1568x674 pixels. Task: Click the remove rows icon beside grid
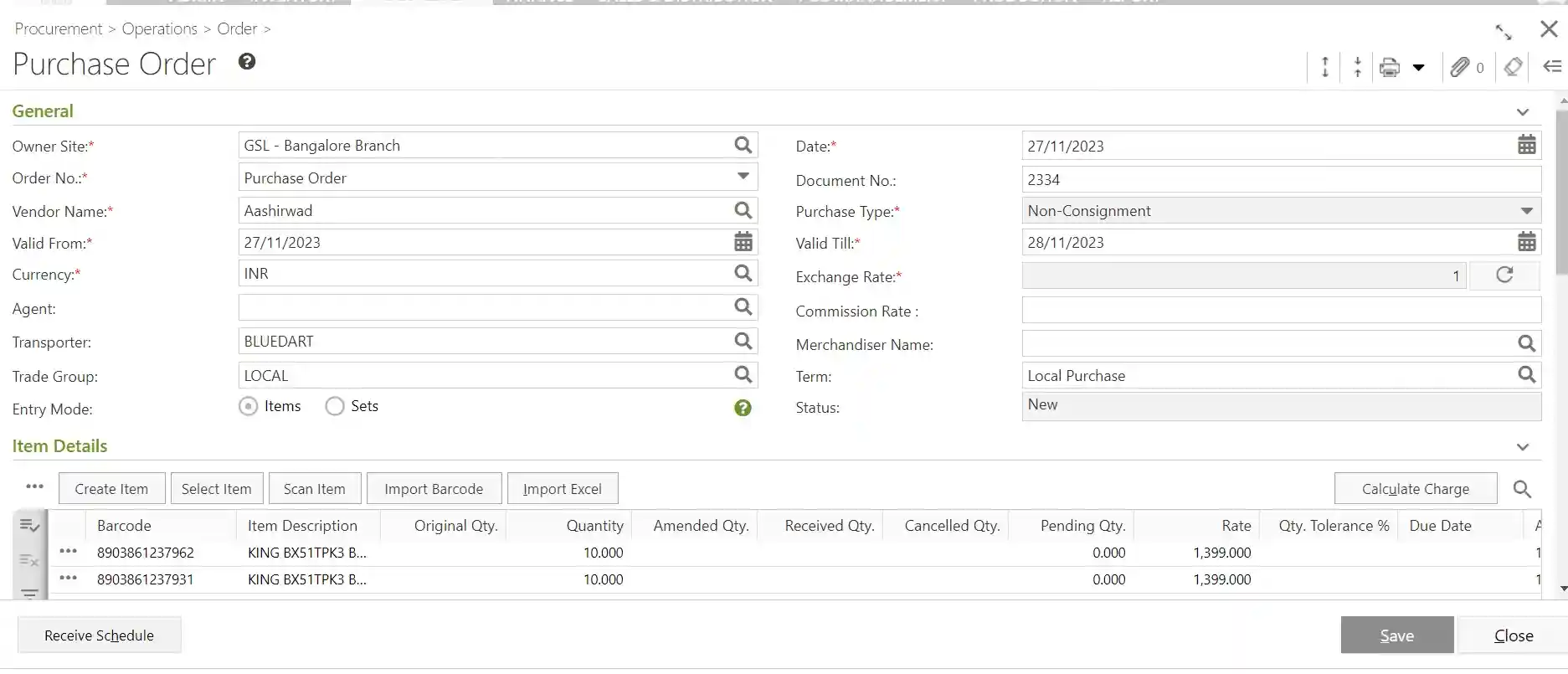(x=29, y=560)
